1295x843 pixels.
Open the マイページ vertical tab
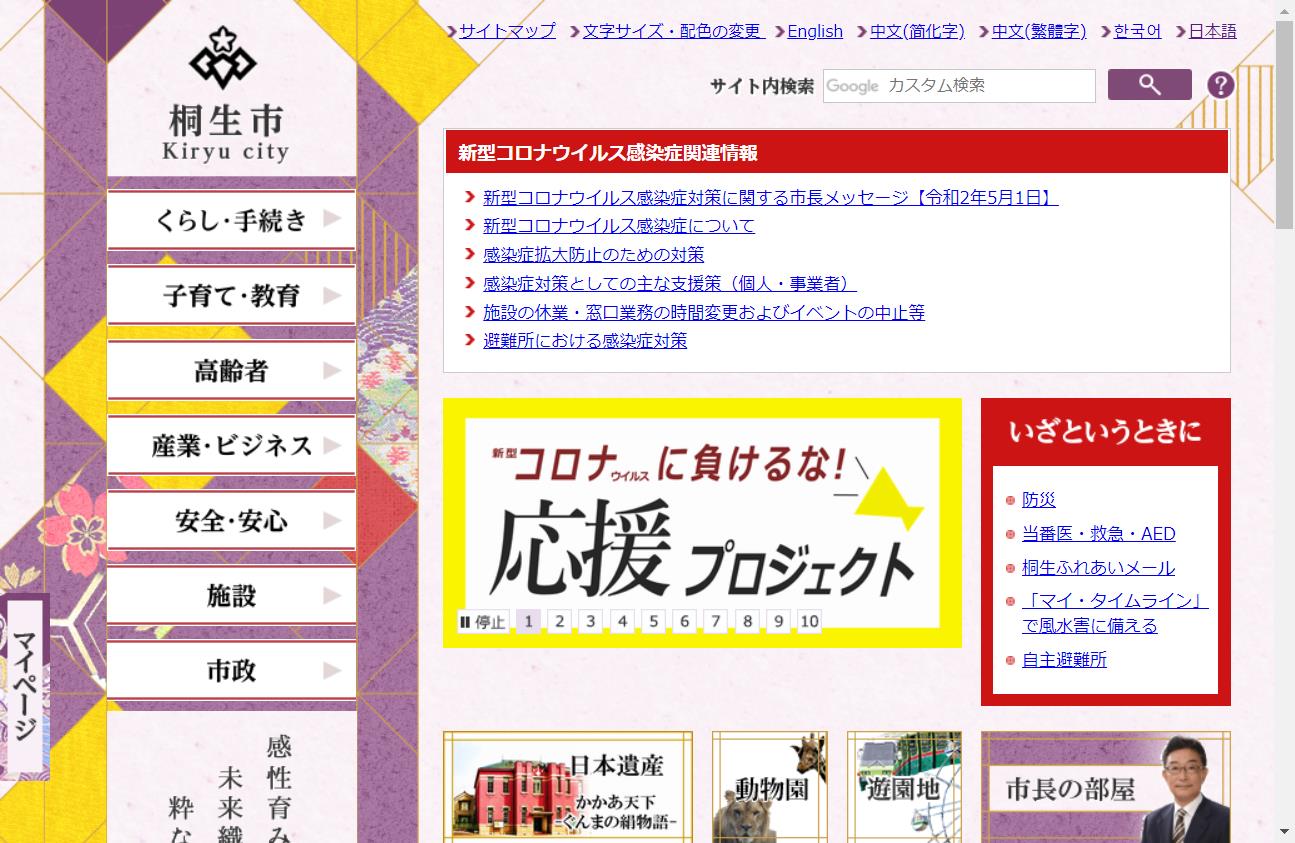(24, 690)
